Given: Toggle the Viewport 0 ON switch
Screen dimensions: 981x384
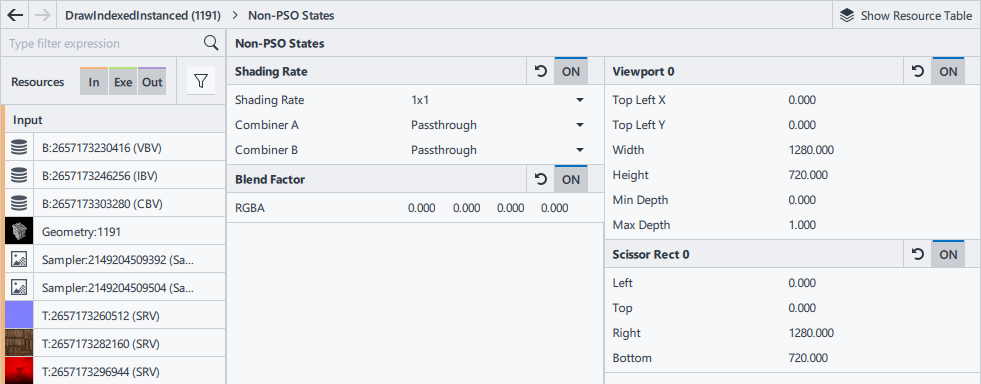Looking at the screenshot, I should (x=948, y=71).
